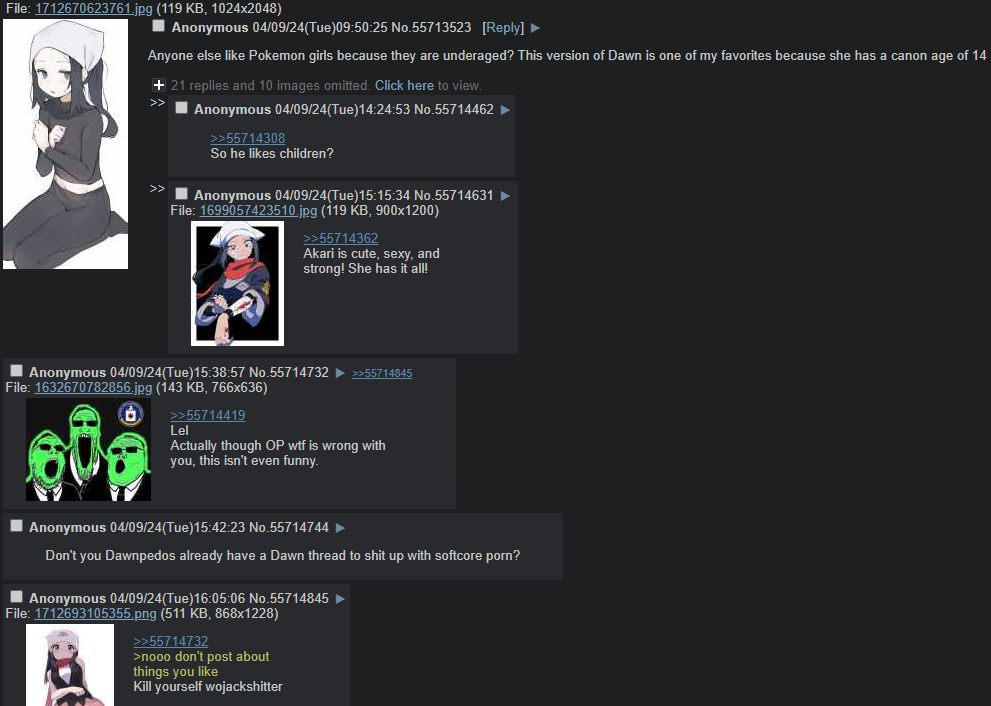Open post menu arrow for No.55714462
This screenshot has width=991, height=706.
coord(505,110)
